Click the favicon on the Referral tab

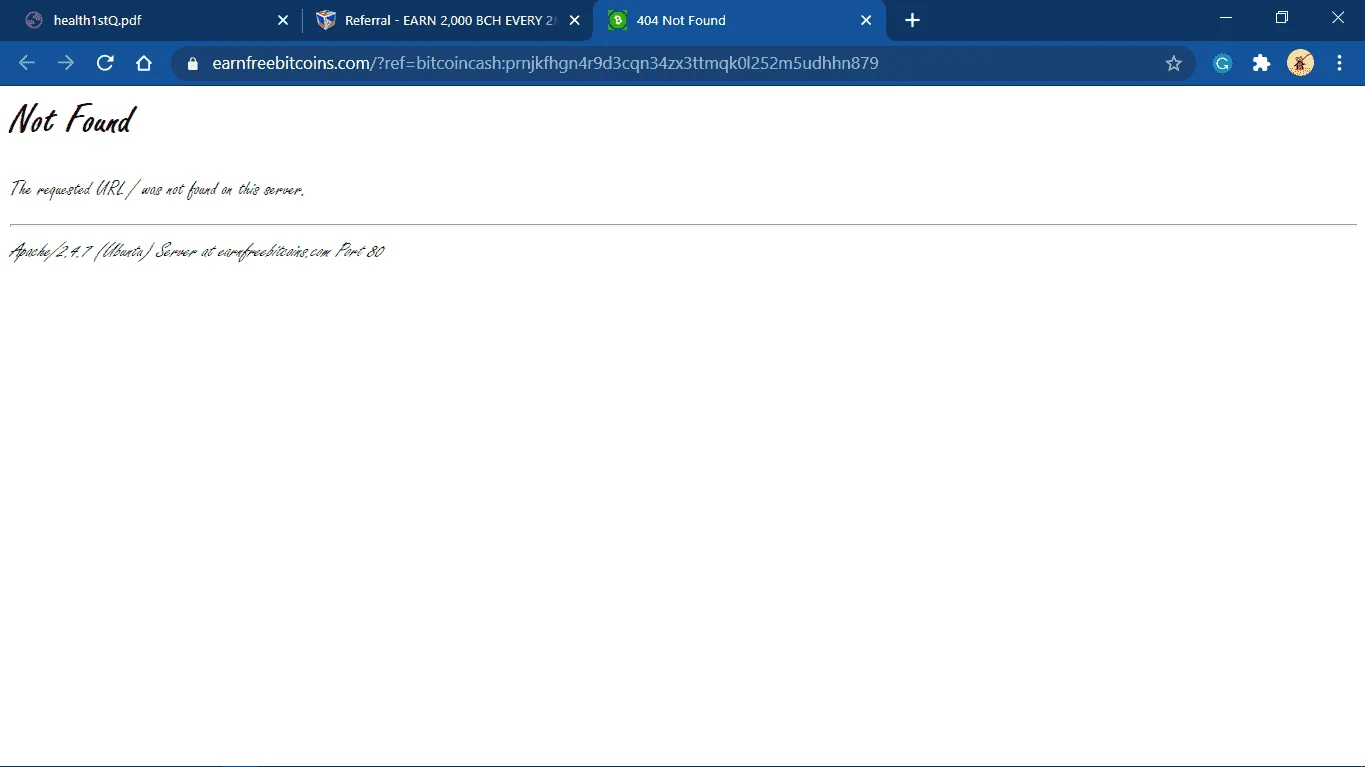point(325,20)
